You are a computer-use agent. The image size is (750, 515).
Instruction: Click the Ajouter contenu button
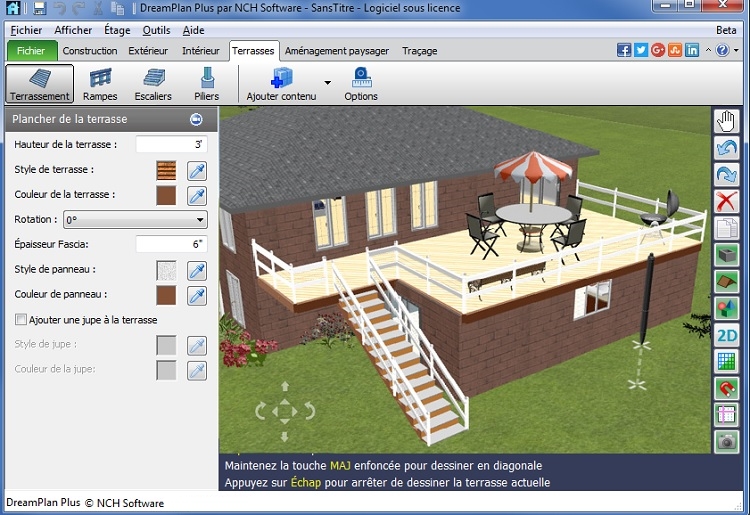pyautogui.click(x=281, y=84)
